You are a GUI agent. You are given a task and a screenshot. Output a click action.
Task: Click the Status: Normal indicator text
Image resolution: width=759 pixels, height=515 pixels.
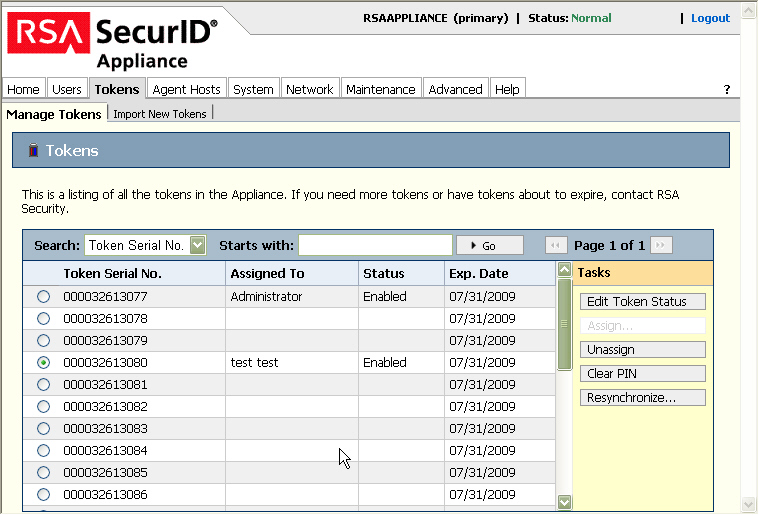point(570,18)
